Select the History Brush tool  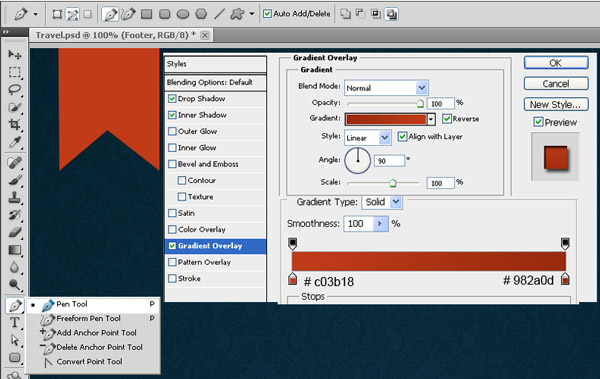[15, 215]
